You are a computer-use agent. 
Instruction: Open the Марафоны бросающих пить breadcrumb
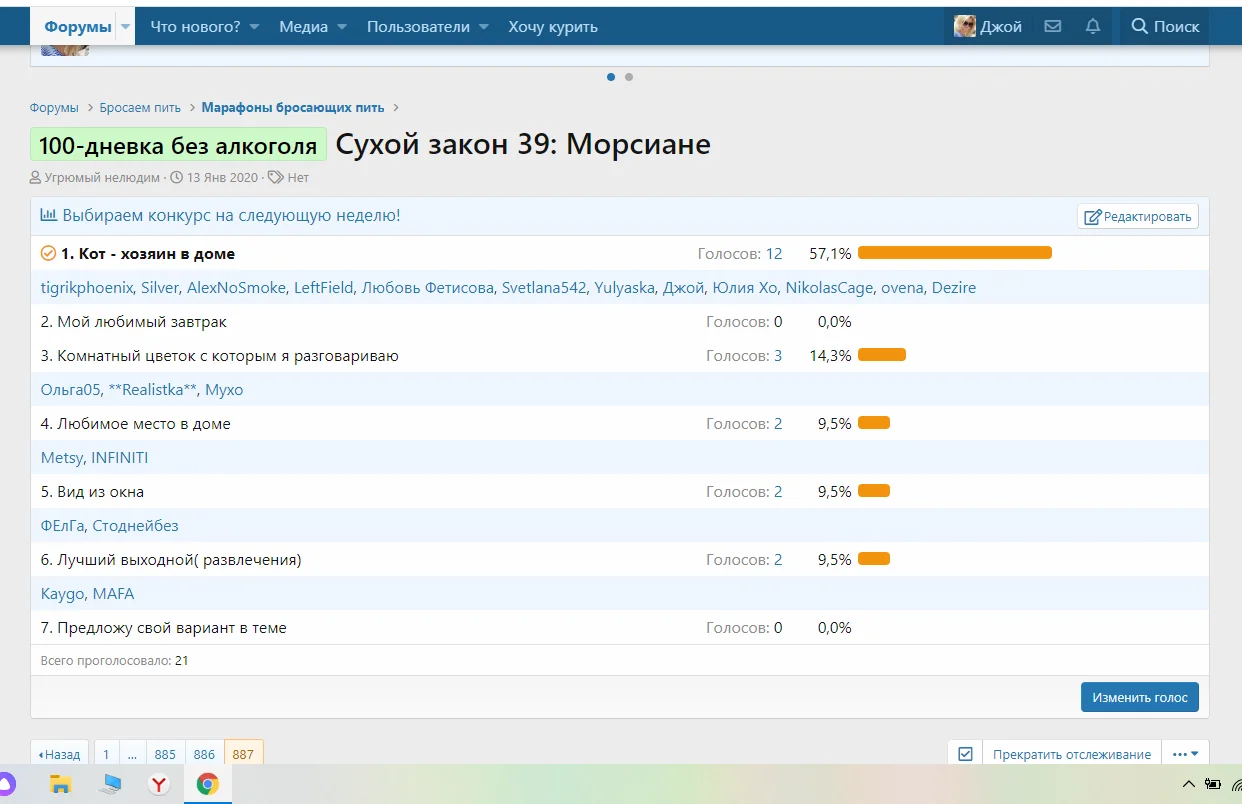pos(292,108)
